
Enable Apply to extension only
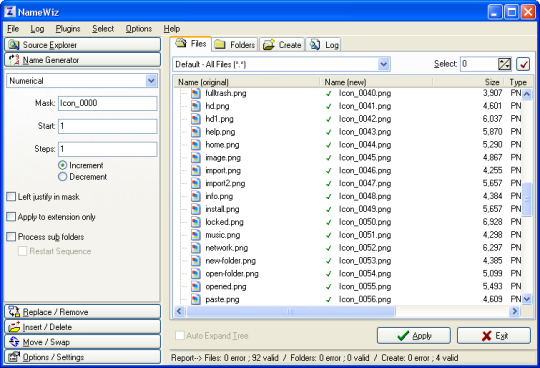[x=11, y=217]
